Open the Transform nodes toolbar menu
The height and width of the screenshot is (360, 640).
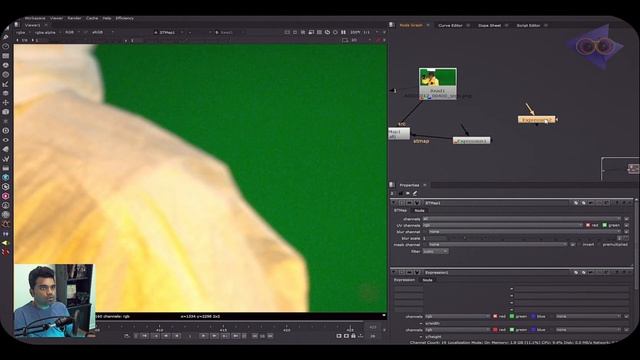click(6, 102)
